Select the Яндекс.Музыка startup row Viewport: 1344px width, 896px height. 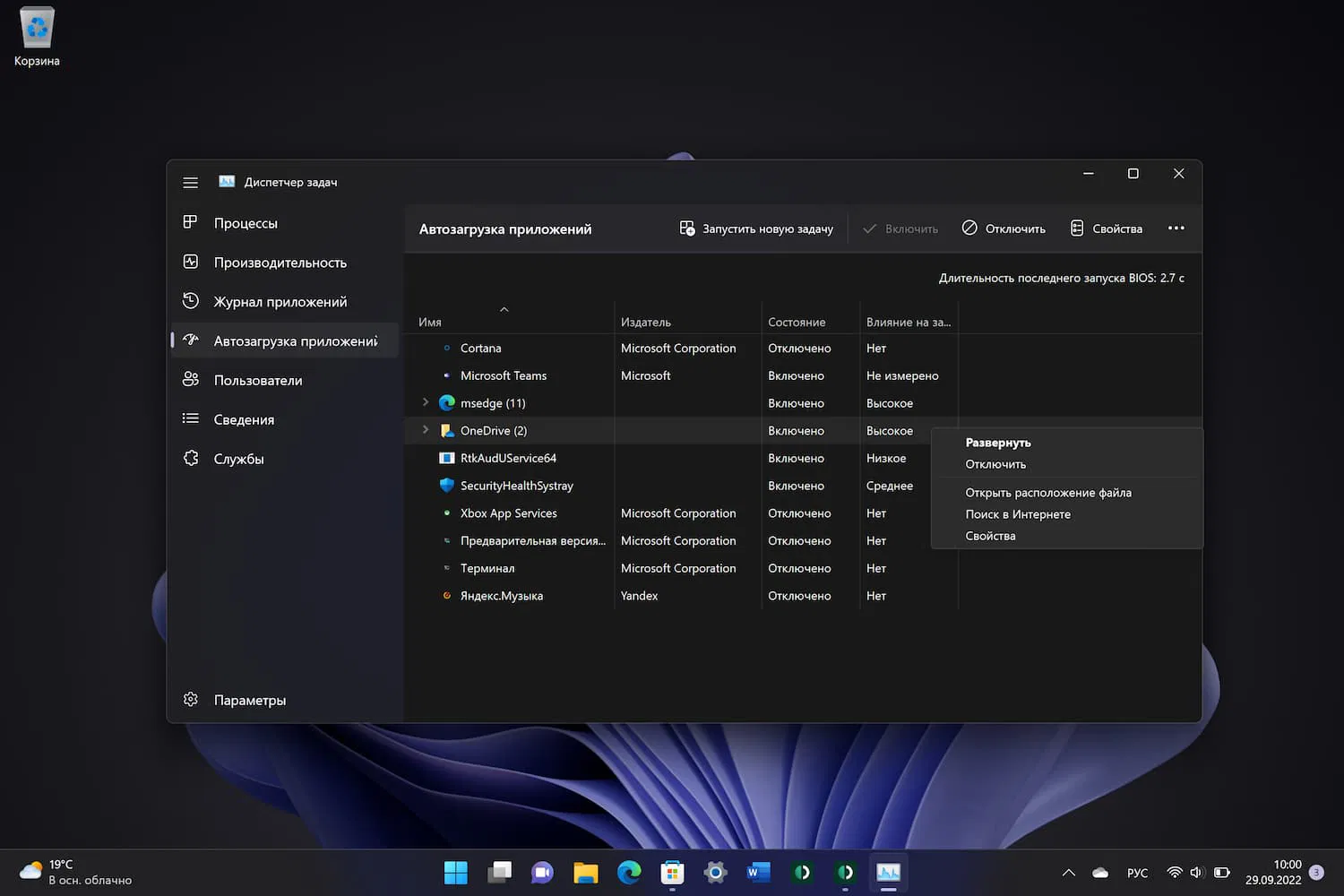(502, 596)
